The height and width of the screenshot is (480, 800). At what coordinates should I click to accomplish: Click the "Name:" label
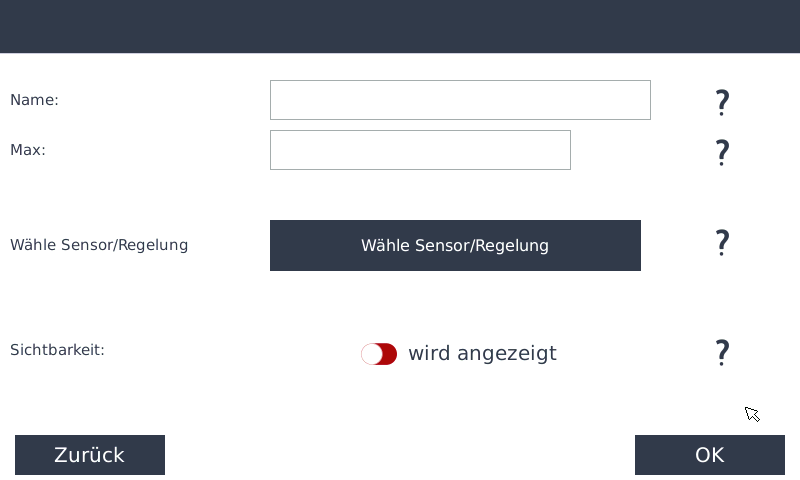tap(34, 100)
